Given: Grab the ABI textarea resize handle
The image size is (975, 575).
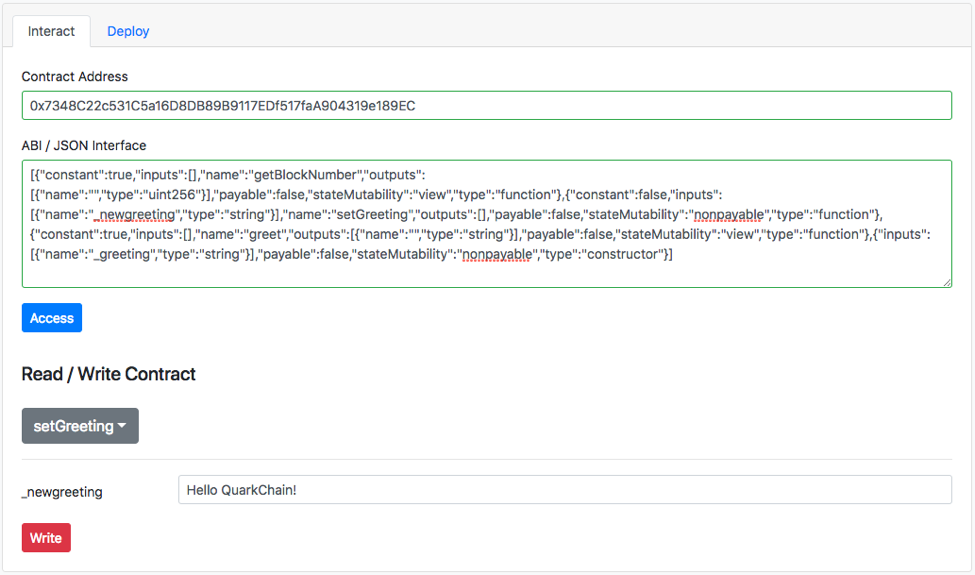Looking at the screenshot, I should pyautogui.click(x=946, y=282).
